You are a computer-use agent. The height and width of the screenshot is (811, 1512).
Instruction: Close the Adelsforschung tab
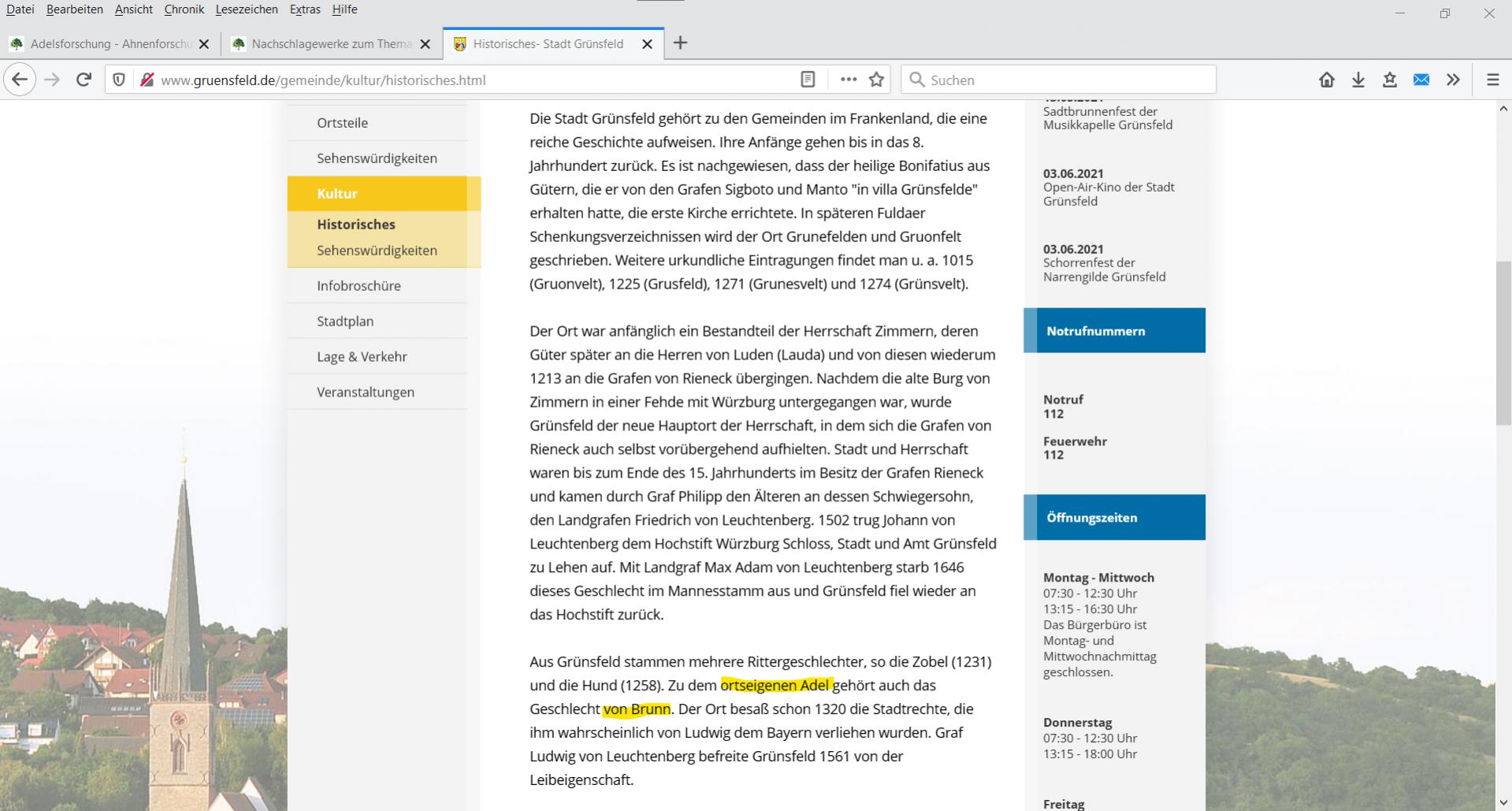coord(204,44)
